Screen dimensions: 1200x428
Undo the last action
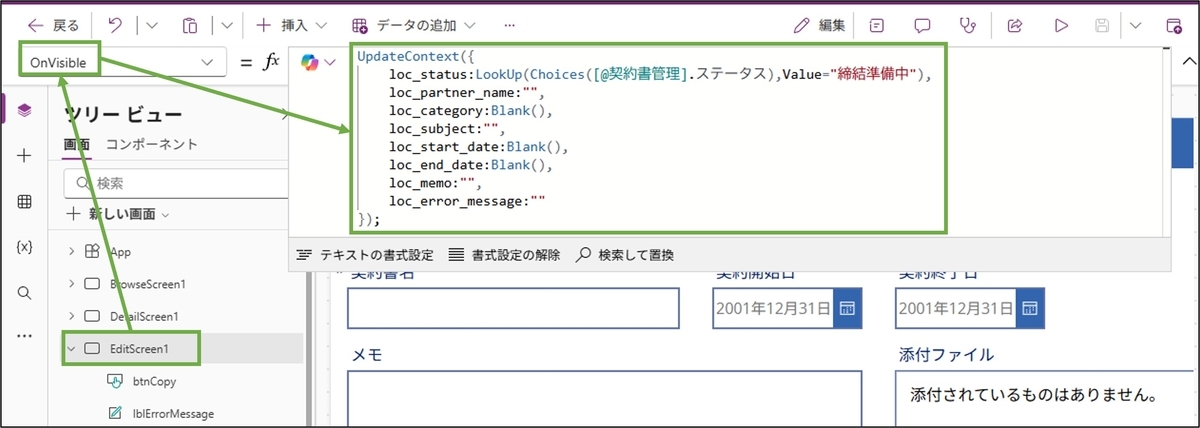click(x=114, y=25)
